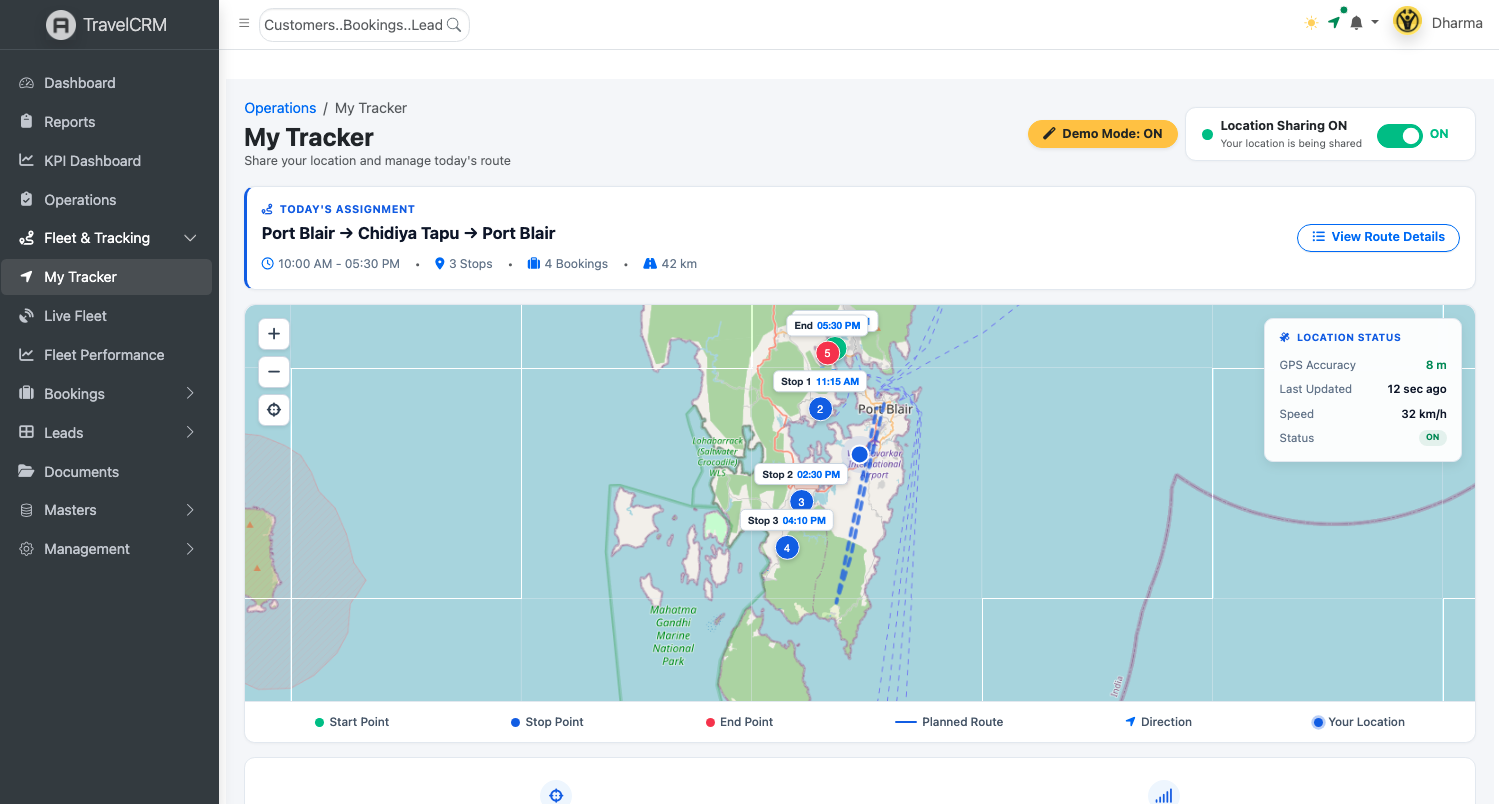The width and height of the screenshot is (1499, 804).
Task: Click the 32 km/h speed value
Action: [1424, 414]
